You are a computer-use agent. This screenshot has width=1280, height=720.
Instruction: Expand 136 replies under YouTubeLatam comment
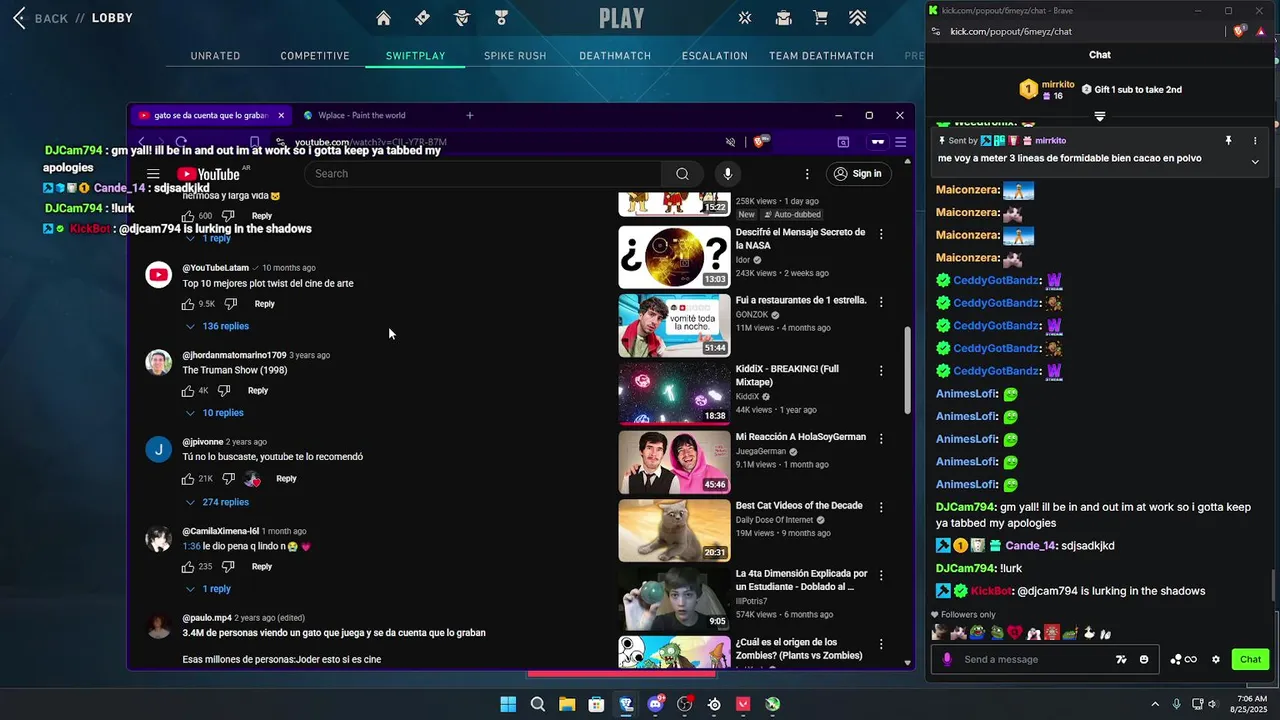point(217,327)
